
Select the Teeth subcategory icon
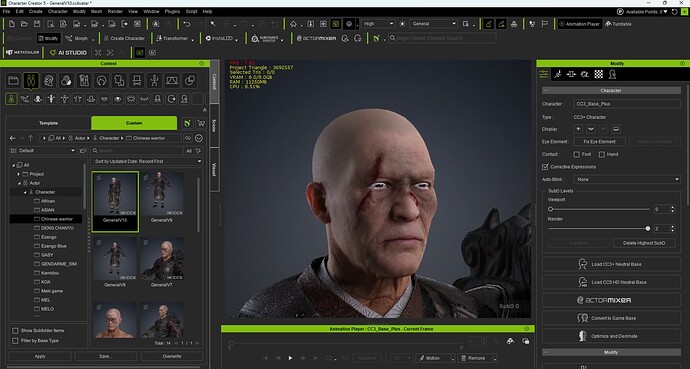point(104,99)
